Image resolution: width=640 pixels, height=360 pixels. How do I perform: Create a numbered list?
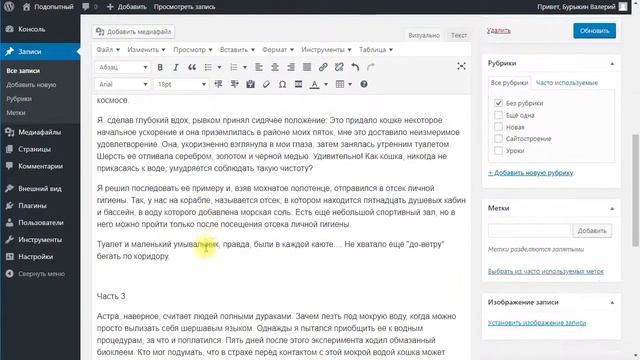[x=233, y=67]
